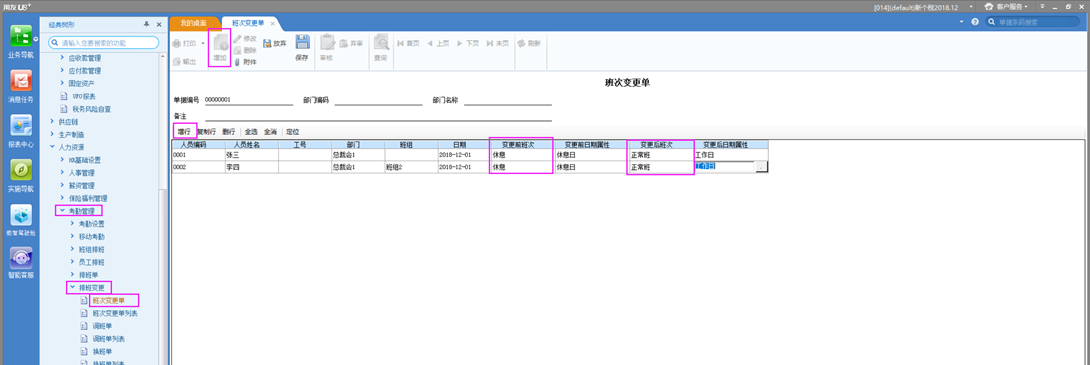Click the 全选 select all button

tap(251, 131)
